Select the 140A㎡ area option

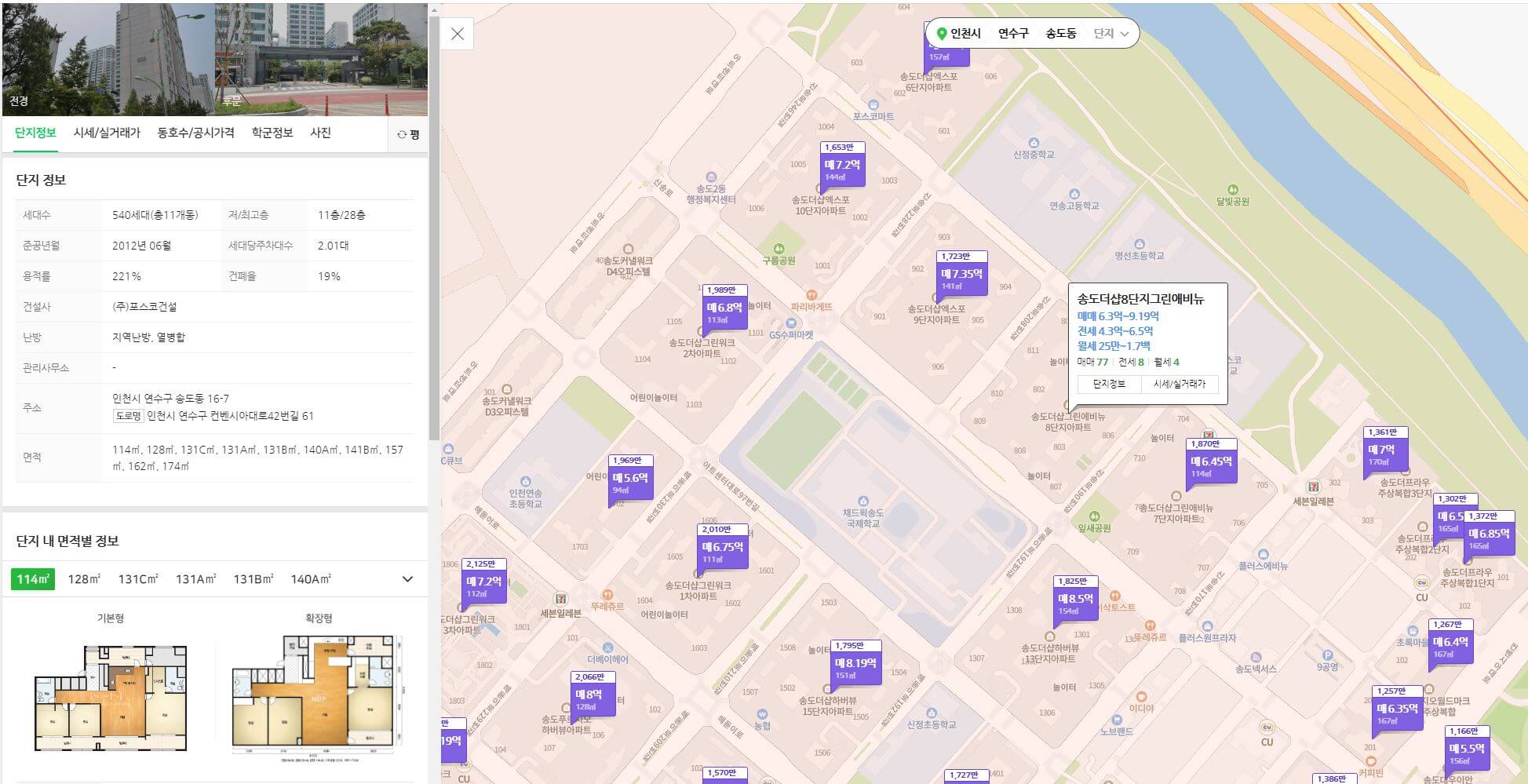(311, 579)
